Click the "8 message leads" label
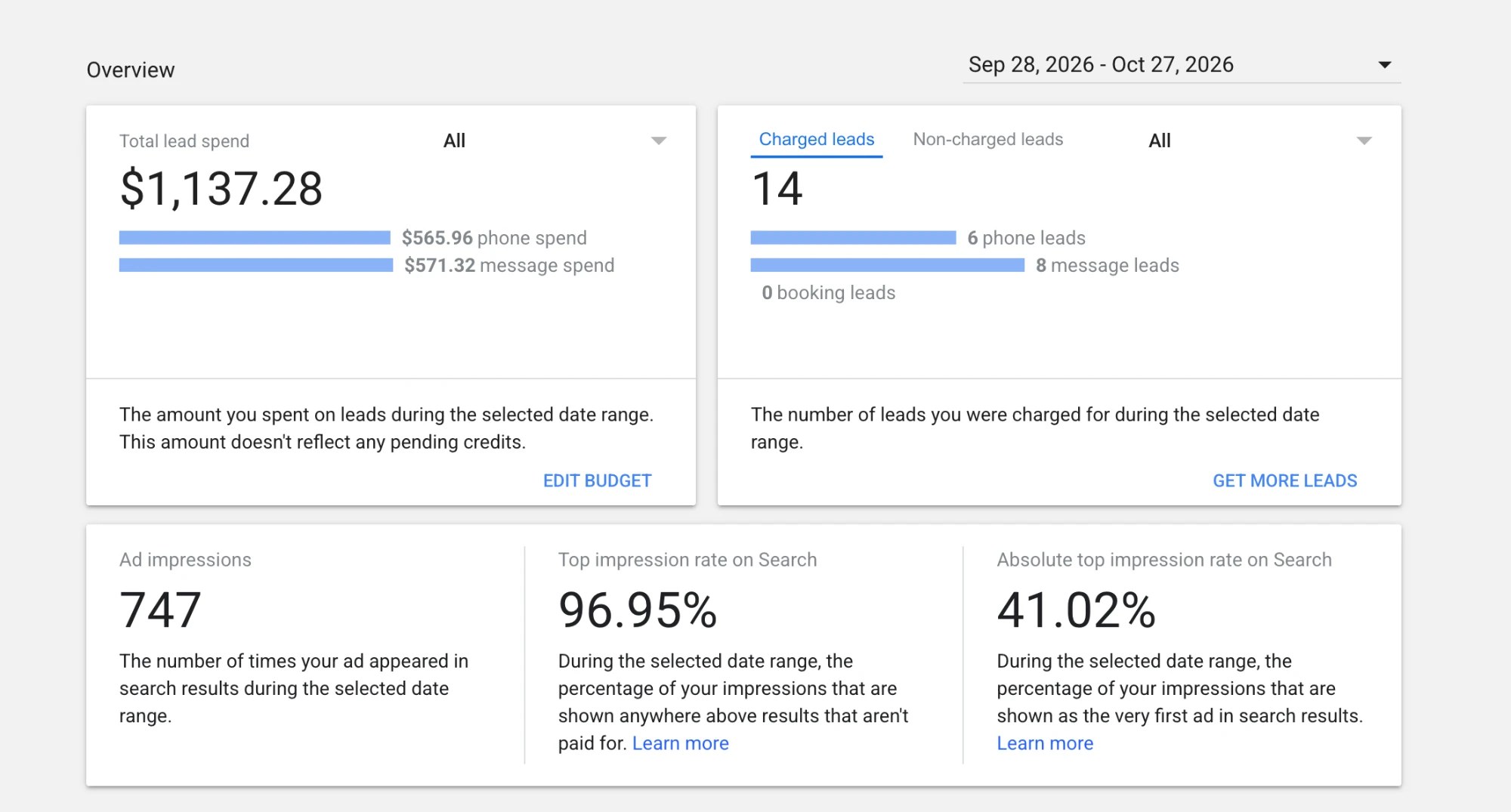The width and height of the screenshot is (1511, 812). pyautogui.click(x=1107, y=265)
